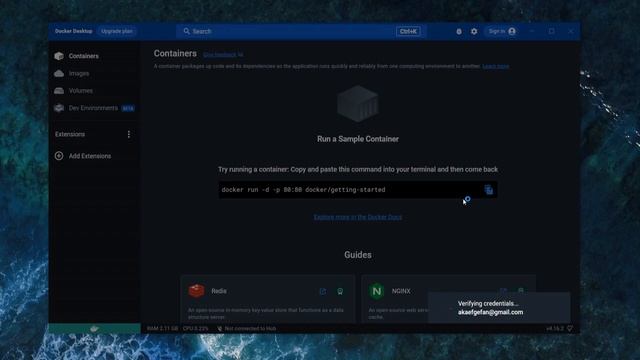640x360 pixels.
Task: Click the BETA badge on Dev Environments
Action: [x=128, y=108]
